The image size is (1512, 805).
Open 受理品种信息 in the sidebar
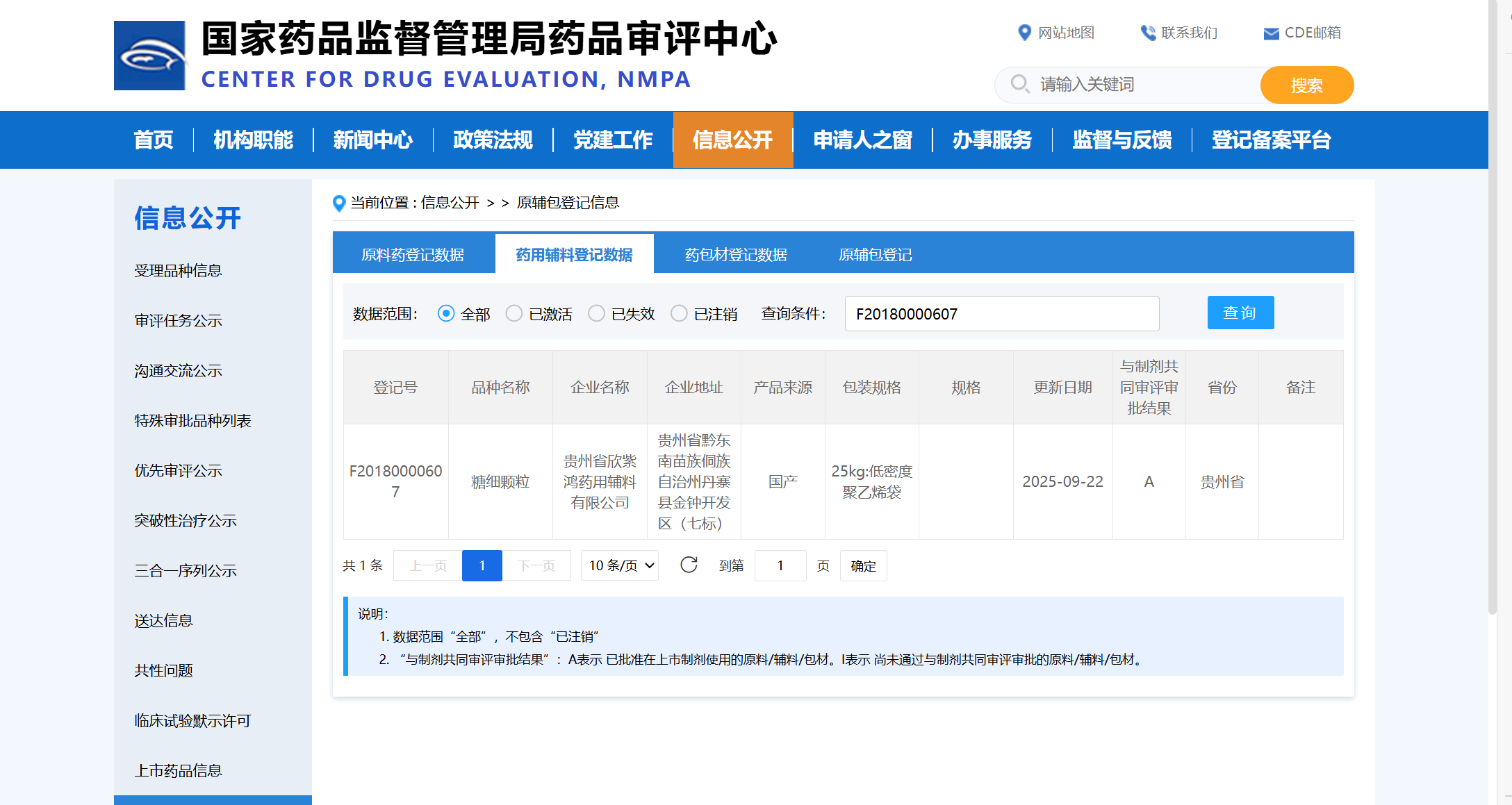click(178, 271)
